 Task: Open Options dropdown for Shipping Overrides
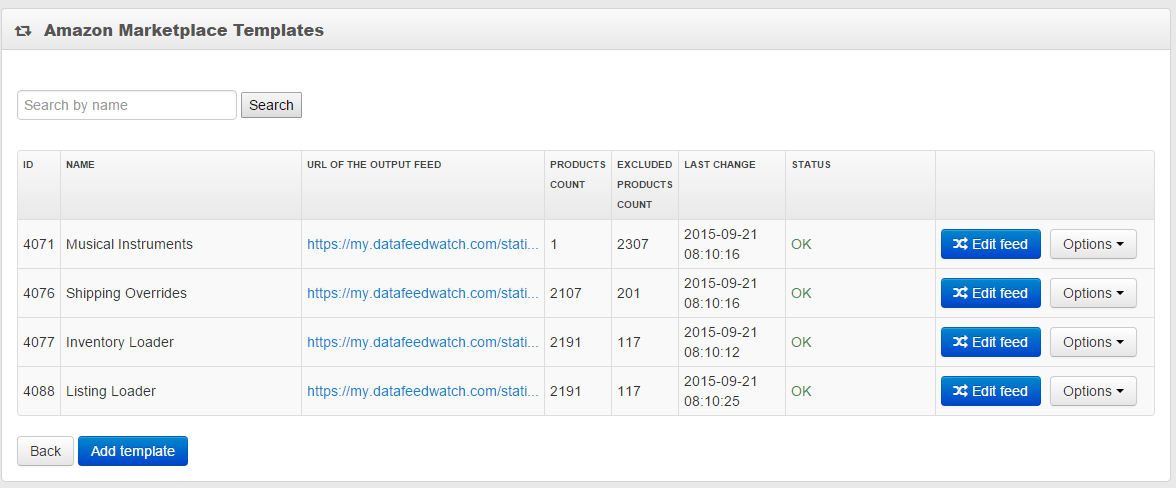coord(1094,293)
